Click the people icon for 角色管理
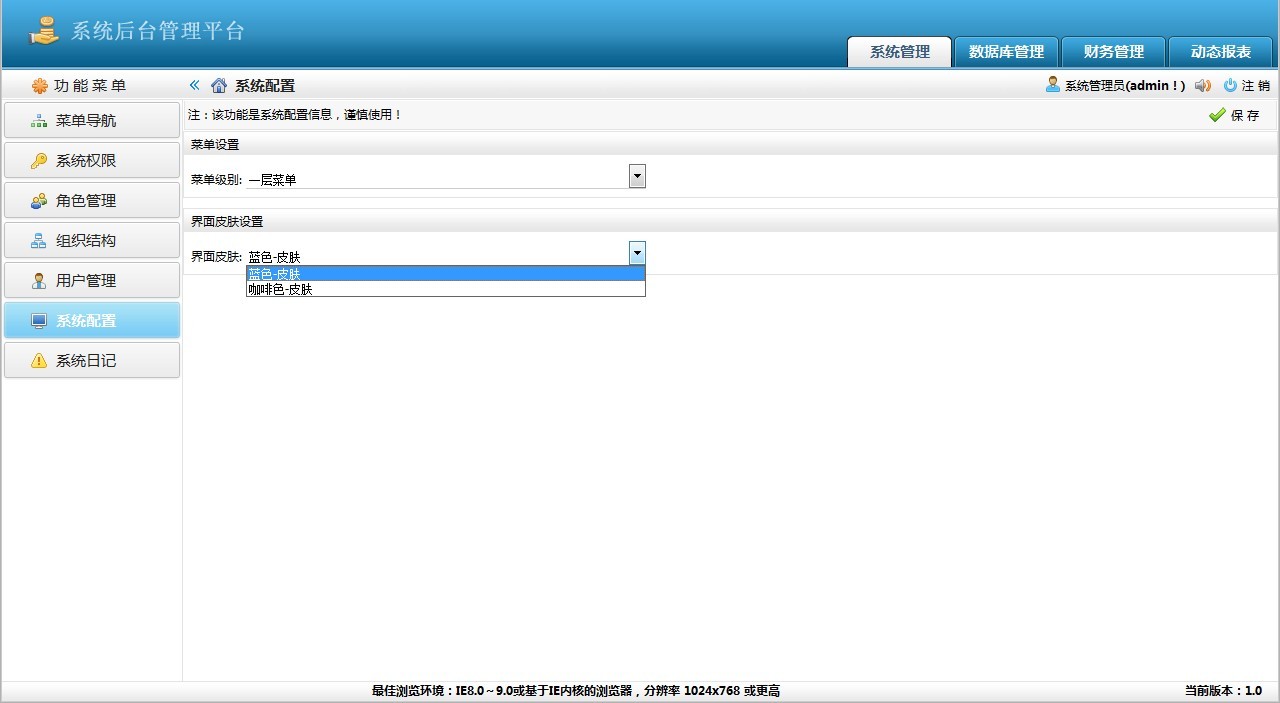This screenshot has height=703, width=1280. (x=39, y=201)
